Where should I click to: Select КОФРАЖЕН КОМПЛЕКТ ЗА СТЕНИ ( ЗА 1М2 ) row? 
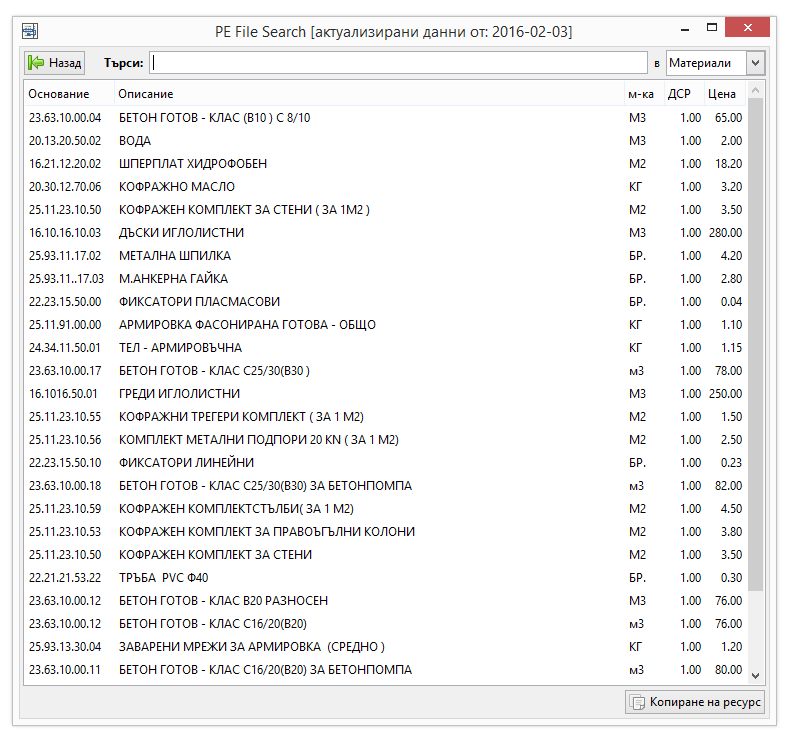click(x=385, y=210)
